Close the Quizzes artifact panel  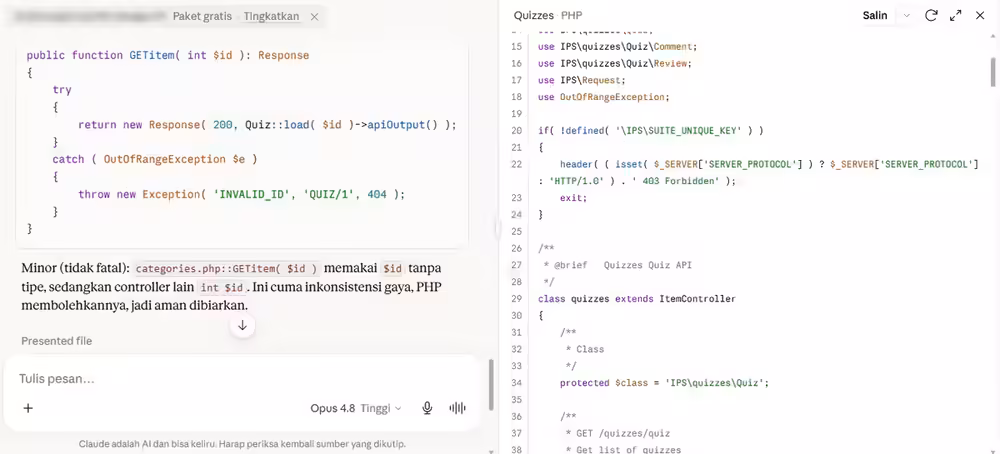click(x=980, y=15)
